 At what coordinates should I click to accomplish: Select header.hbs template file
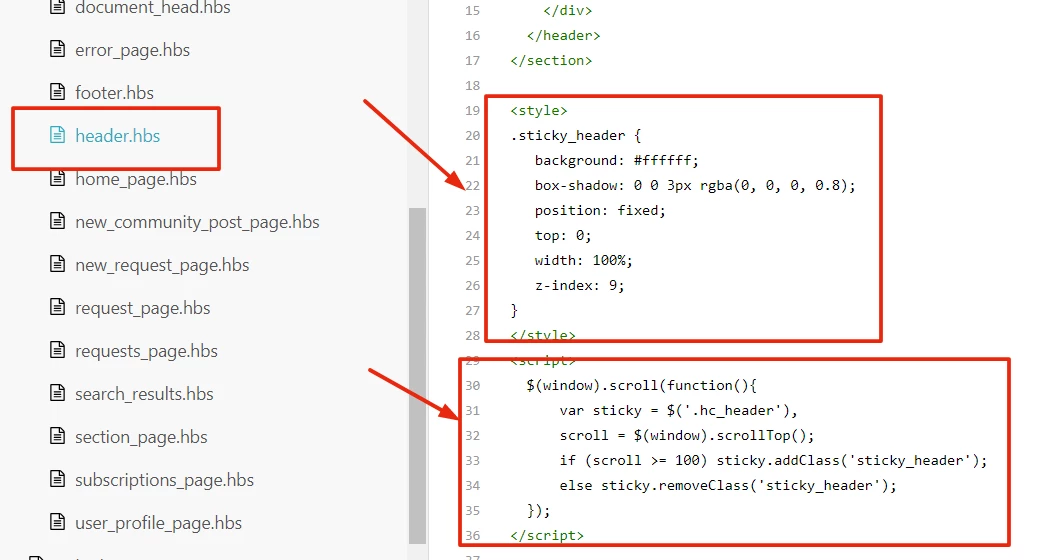[117, 136]
